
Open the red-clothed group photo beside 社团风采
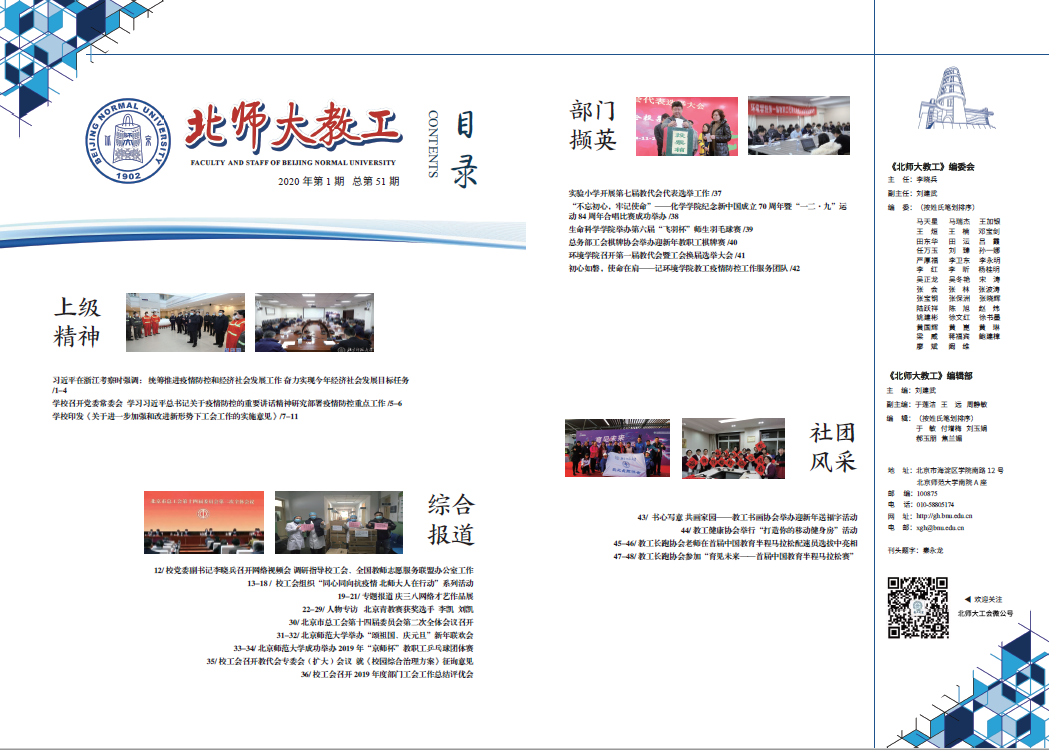(733, 448)
